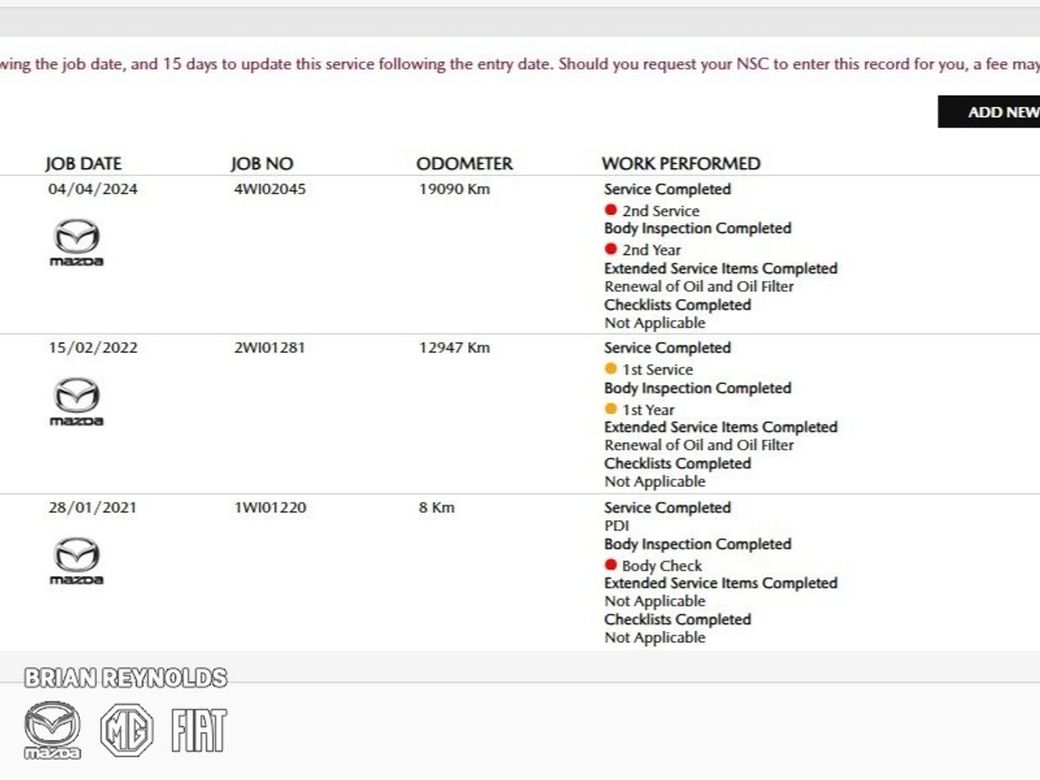Screen dimensions: 1040x780
Task: Click red dot next to 2nd Year
Action: [x=611, y=249]
